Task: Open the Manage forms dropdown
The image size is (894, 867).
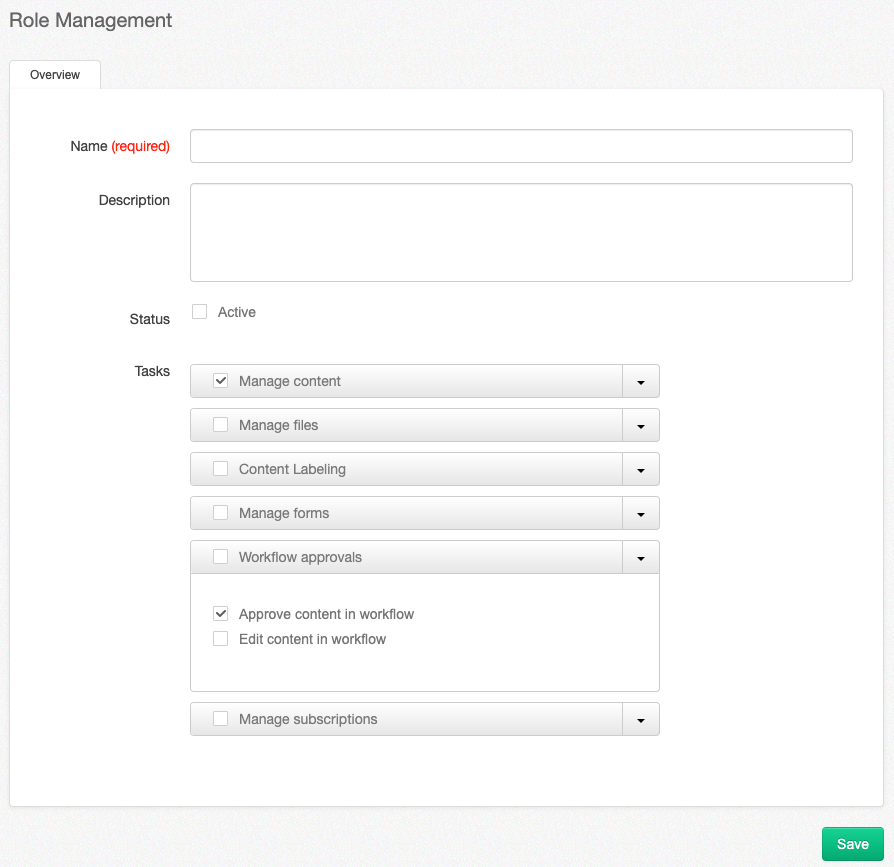Action: (640, 513)
